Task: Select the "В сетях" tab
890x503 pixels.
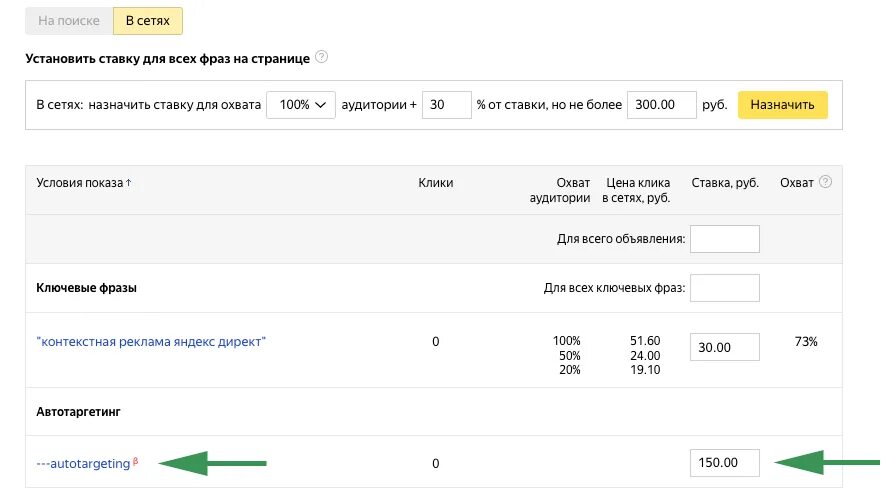Action: point(147,20)
